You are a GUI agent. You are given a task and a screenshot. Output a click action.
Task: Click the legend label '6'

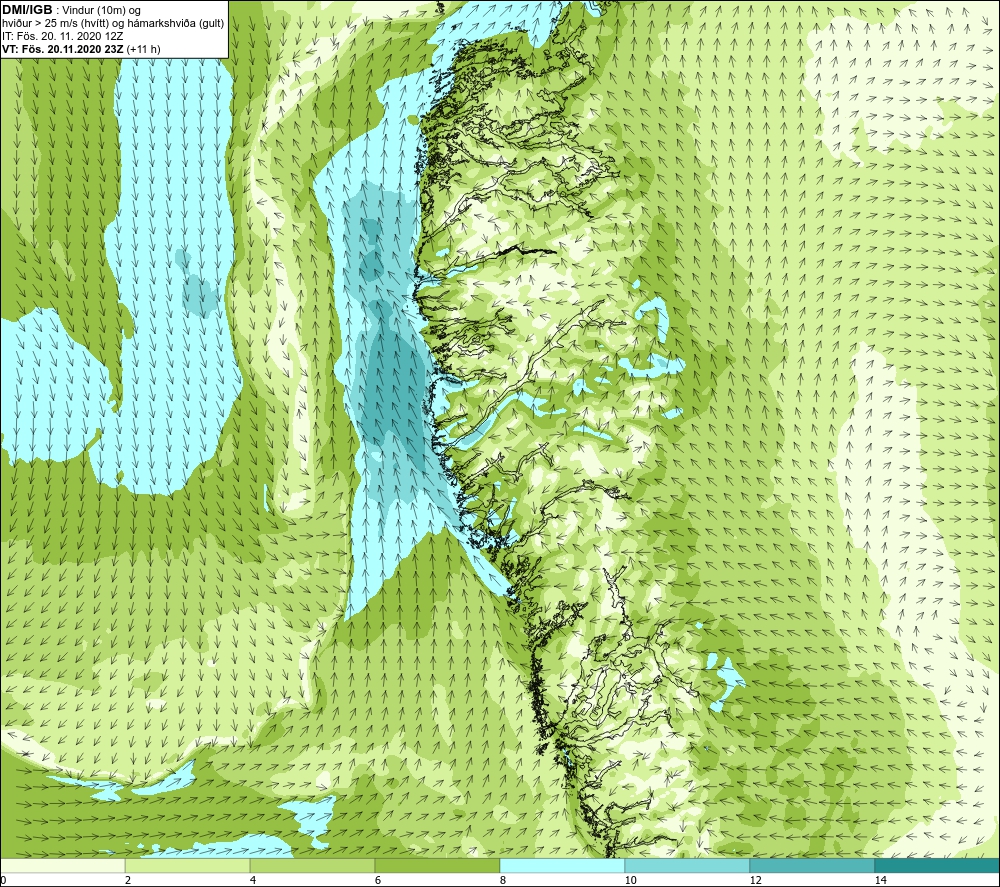pos(378,881)
